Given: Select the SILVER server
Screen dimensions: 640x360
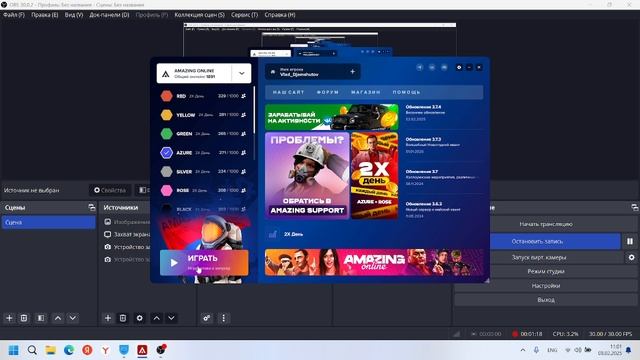Looking at the screenshot, I should (x=204, y=171).
